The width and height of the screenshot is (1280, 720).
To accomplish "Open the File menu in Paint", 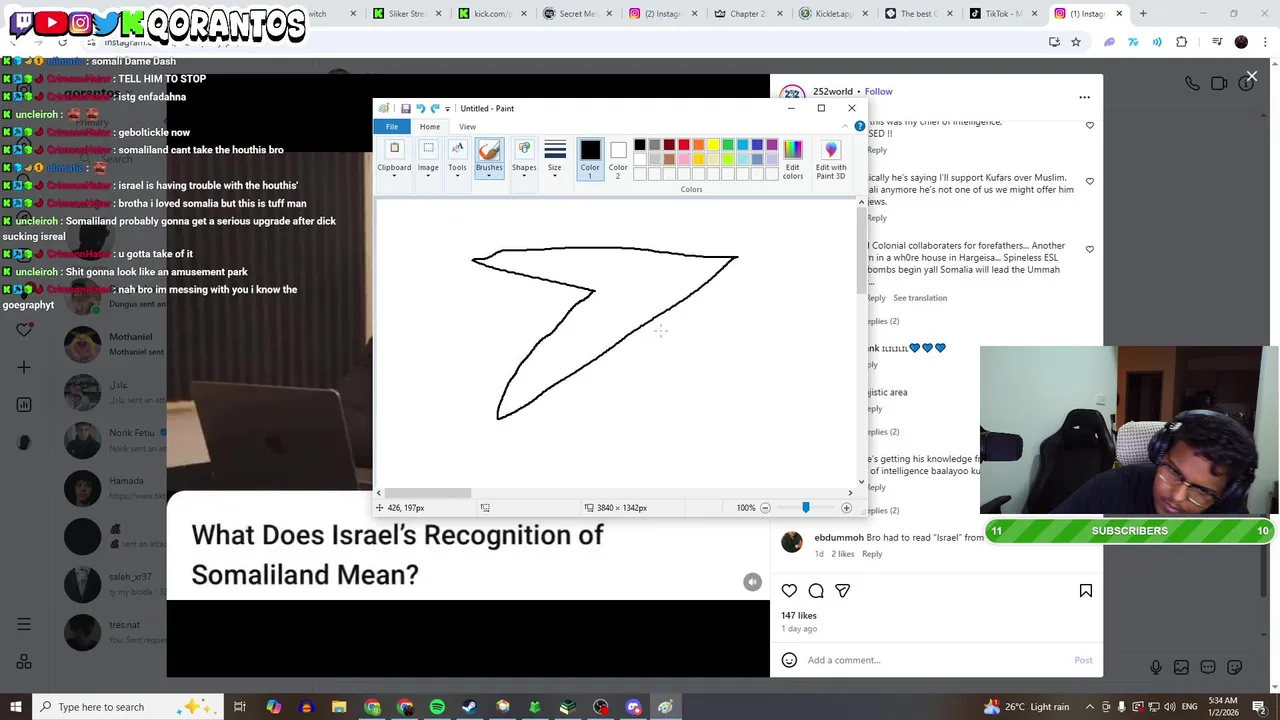I will pos(392,127).
